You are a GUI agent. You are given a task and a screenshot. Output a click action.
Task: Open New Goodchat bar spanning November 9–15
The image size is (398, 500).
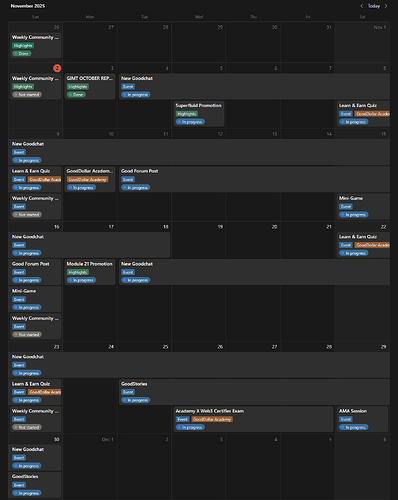pyautogui.click(x=199, y=152)
